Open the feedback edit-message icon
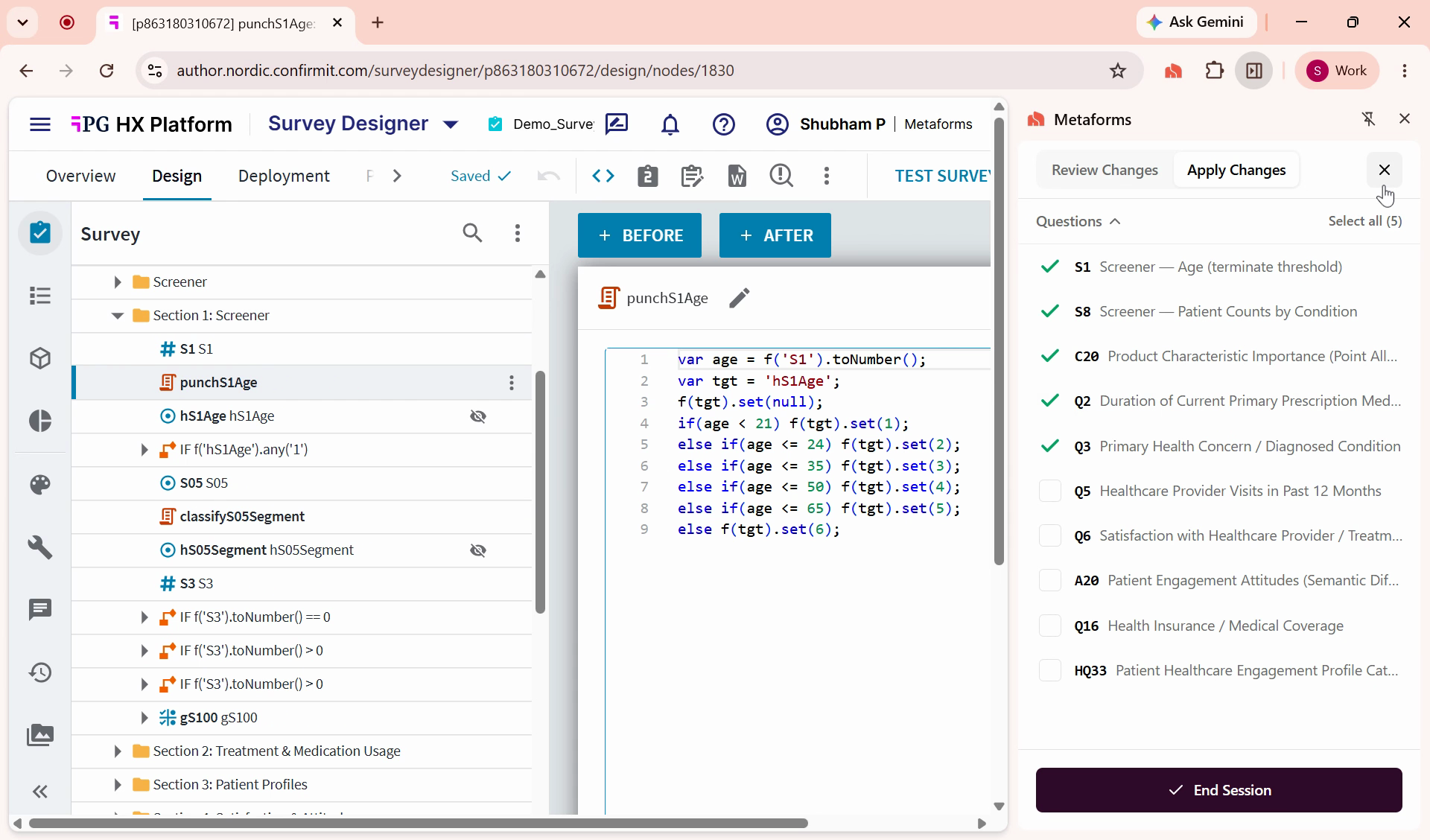This screenshot has width=1430, height=840. click(x=617, y=124)
